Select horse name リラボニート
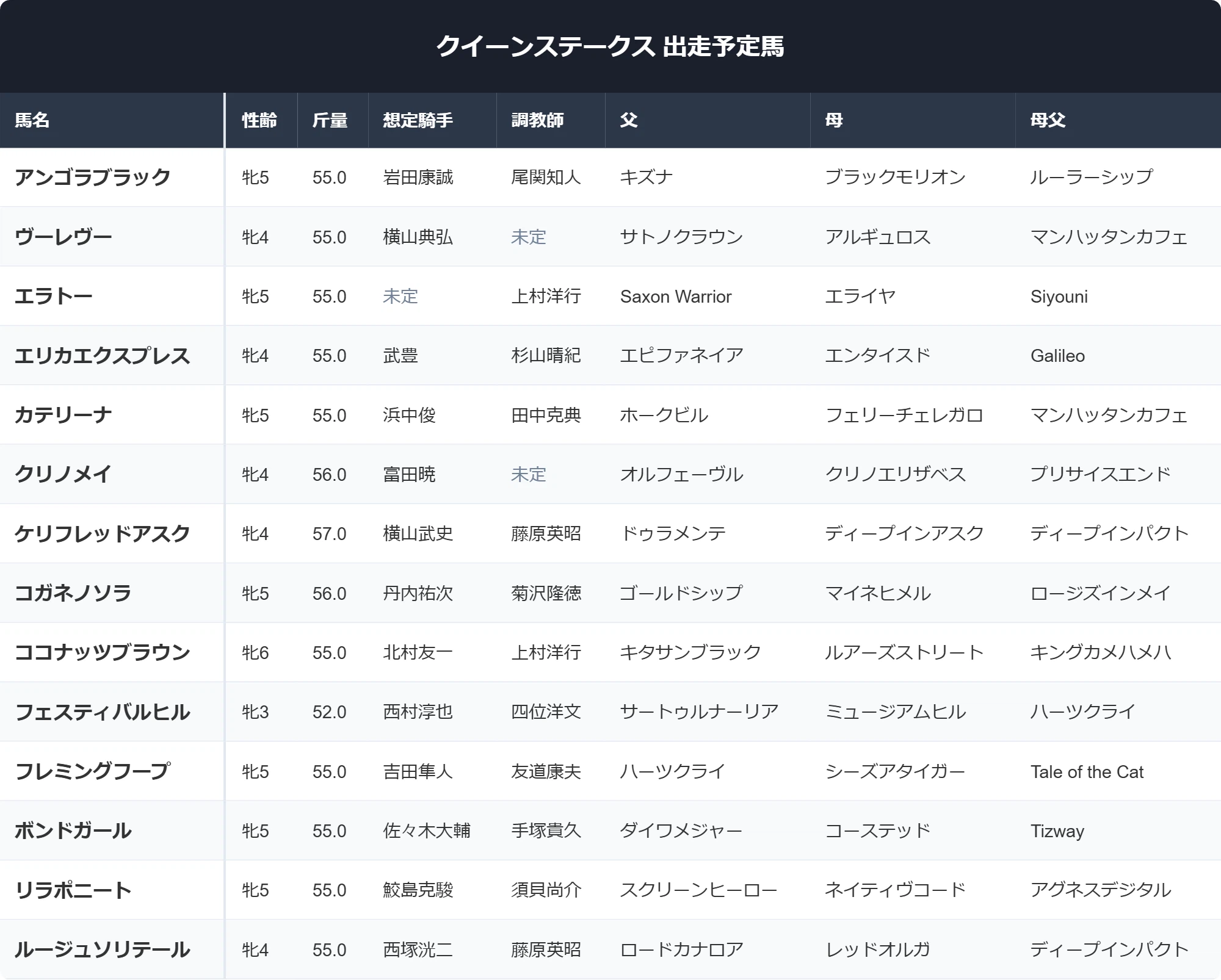The width and height of the screenshot is (1221, 980). coord(73,890)
